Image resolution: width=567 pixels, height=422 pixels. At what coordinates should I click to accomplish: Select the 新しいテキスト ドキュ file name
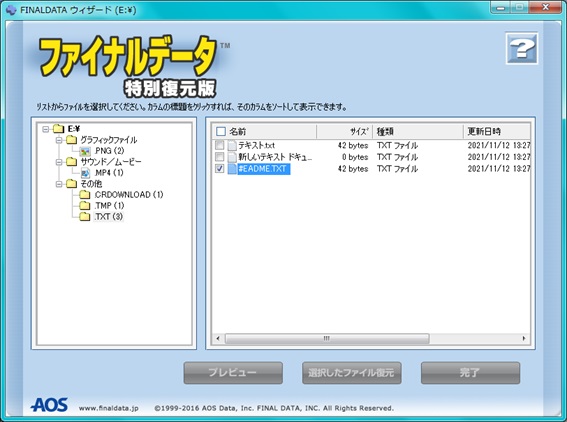tap(275, 157)
